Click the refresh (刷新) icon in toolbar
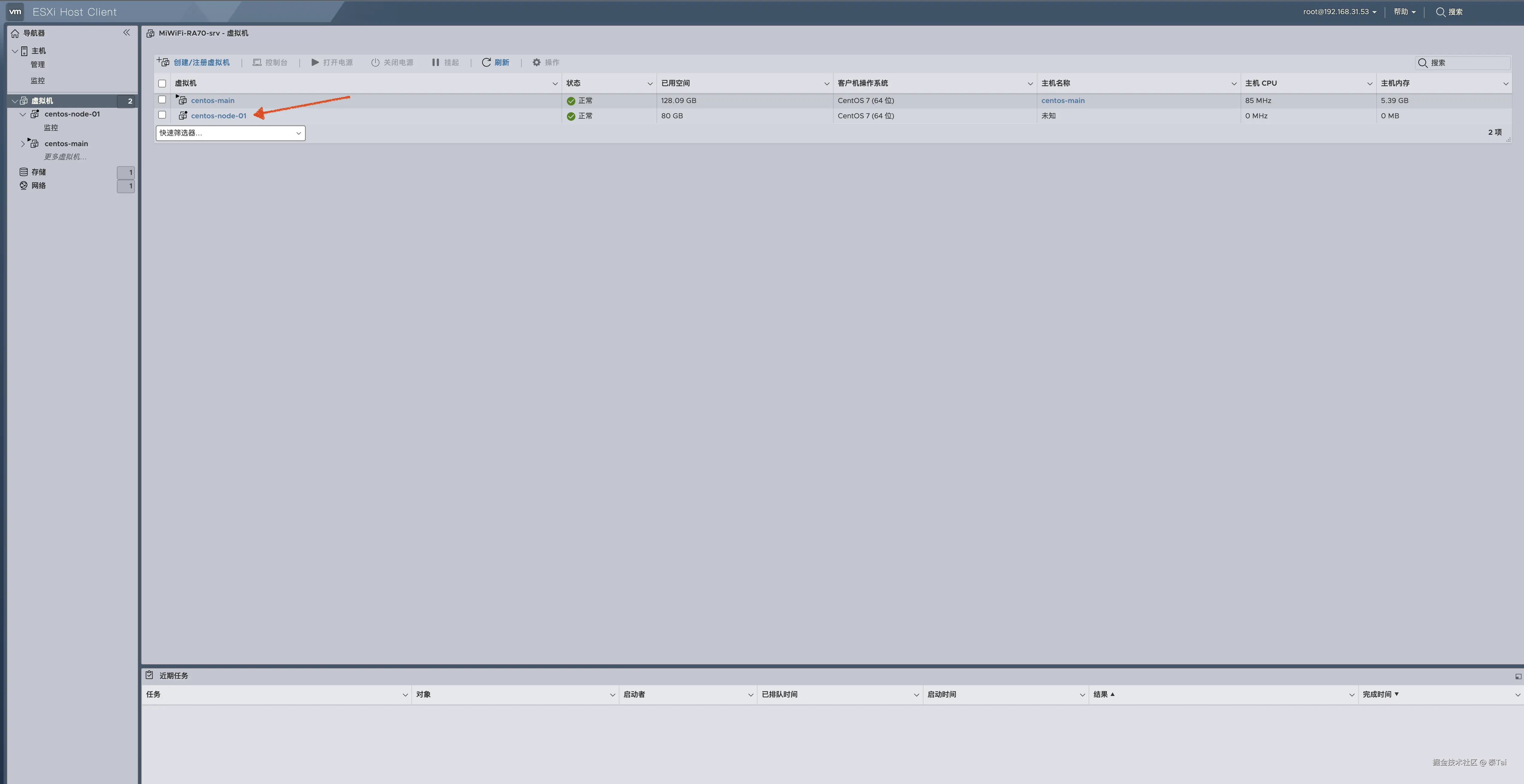This screenshot has width=1524, height=784. pos(486,62)
